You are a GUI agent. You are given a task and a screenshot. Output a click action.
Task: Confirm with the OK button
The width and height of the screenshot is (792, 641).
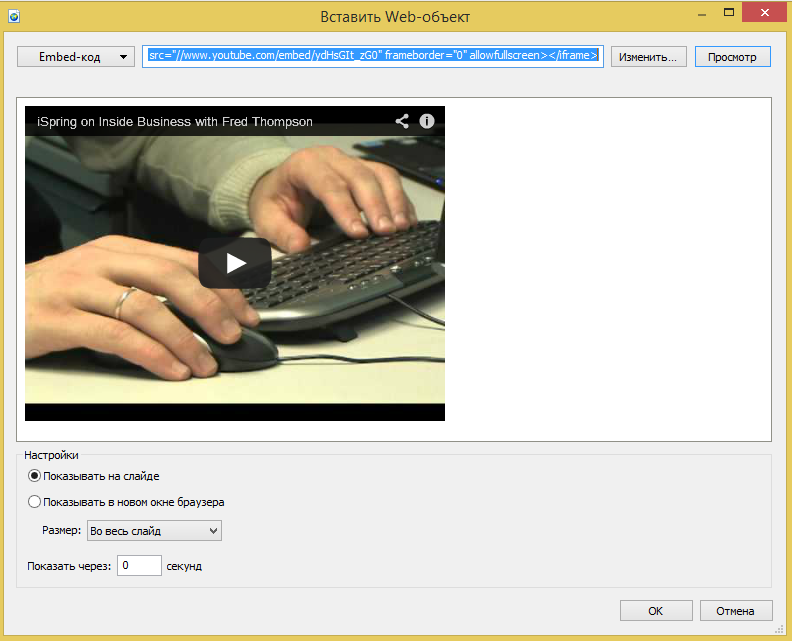(656, 611)
